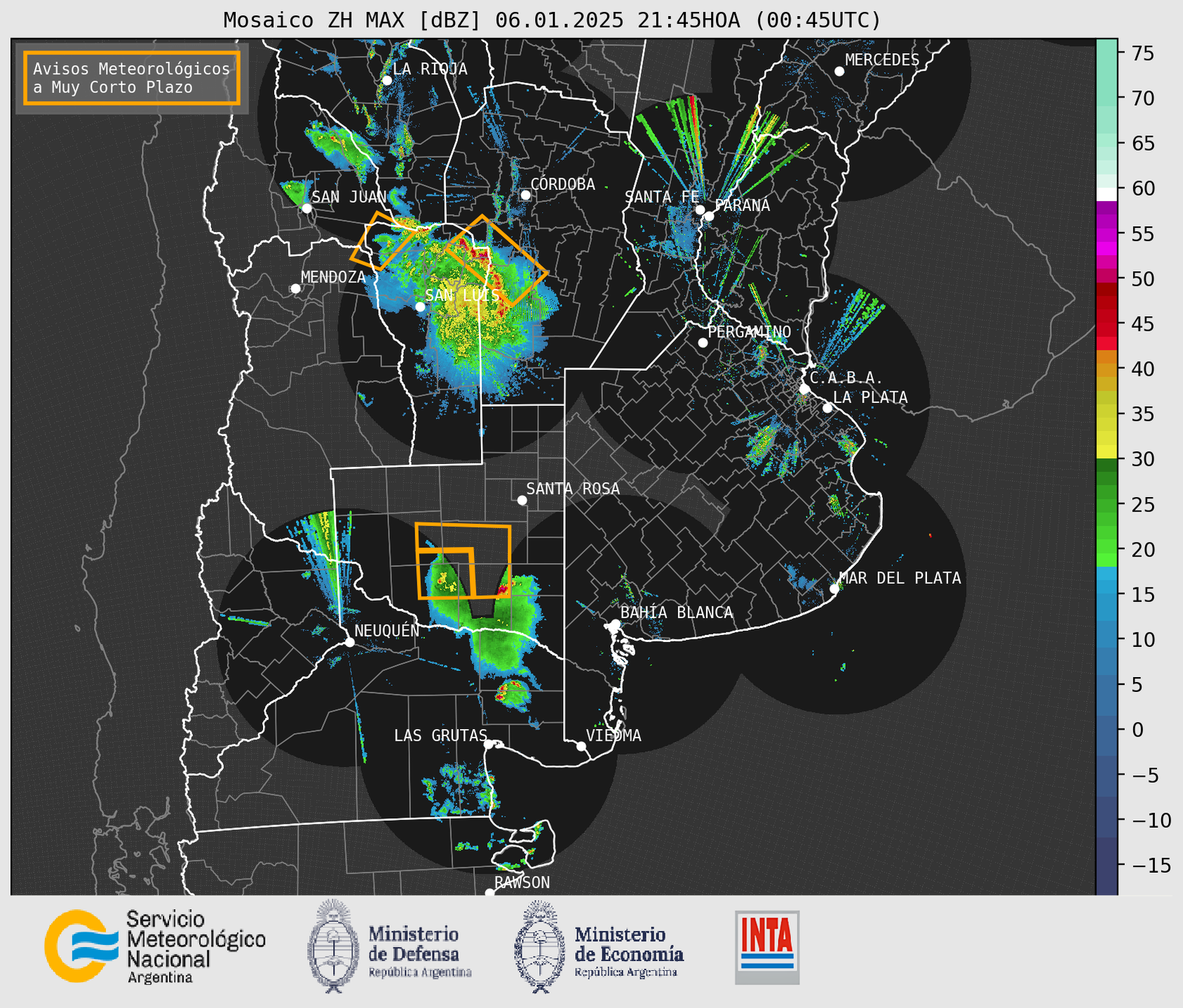Select the CÓRDOBA city marker
Screen dimensions: 1183x1008
[x=525, y=195]
